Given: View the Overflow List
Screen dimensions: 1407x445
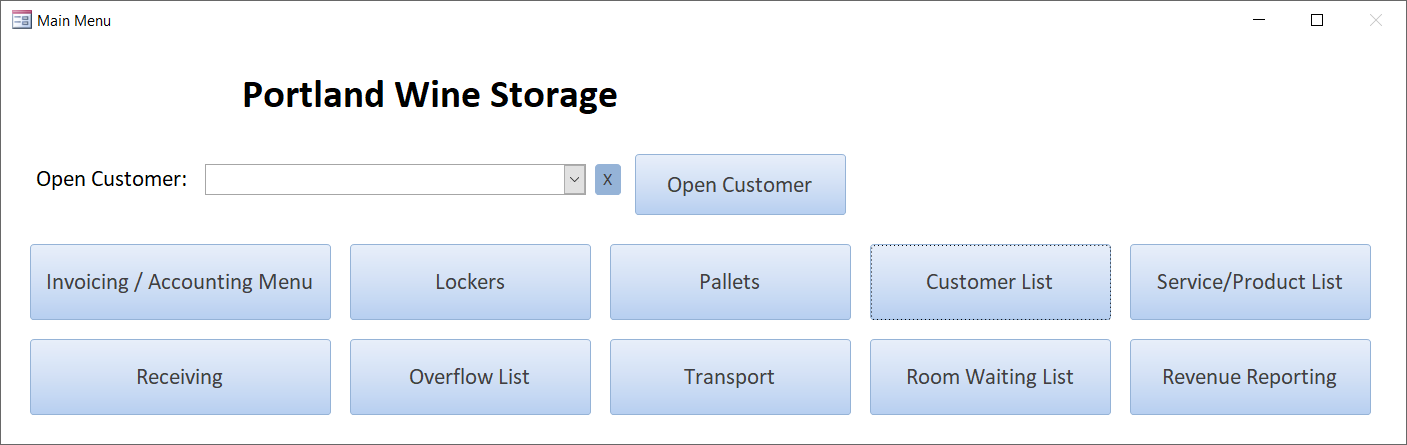Looking at the screenshot, I should (x=470, y=377).
